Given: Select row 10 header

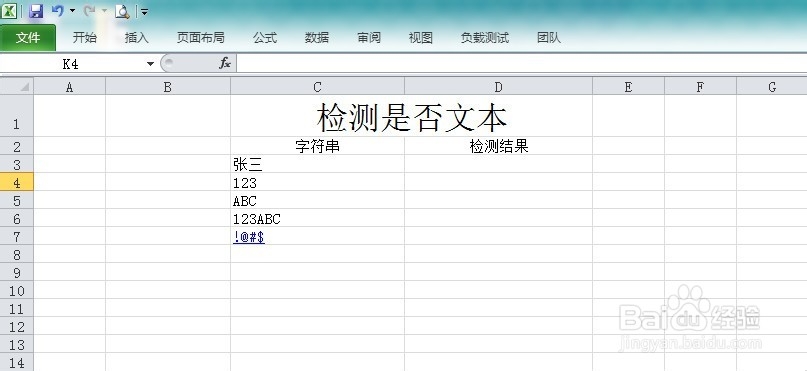Looking at the screenshot, I should 17,290.
